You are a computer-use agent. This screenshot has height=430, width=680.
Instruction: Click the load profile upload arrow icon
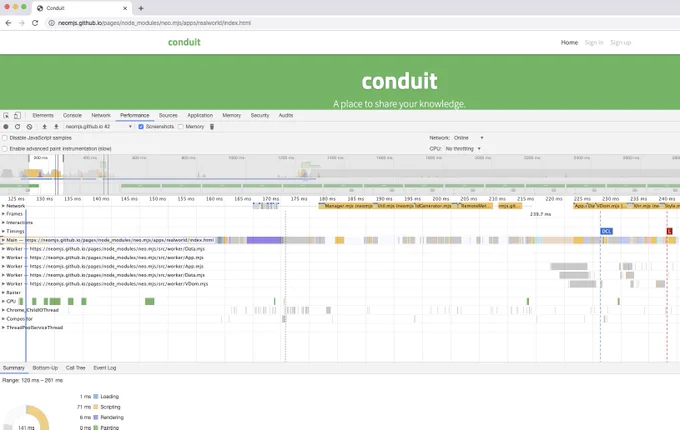(x=44, y=127)
